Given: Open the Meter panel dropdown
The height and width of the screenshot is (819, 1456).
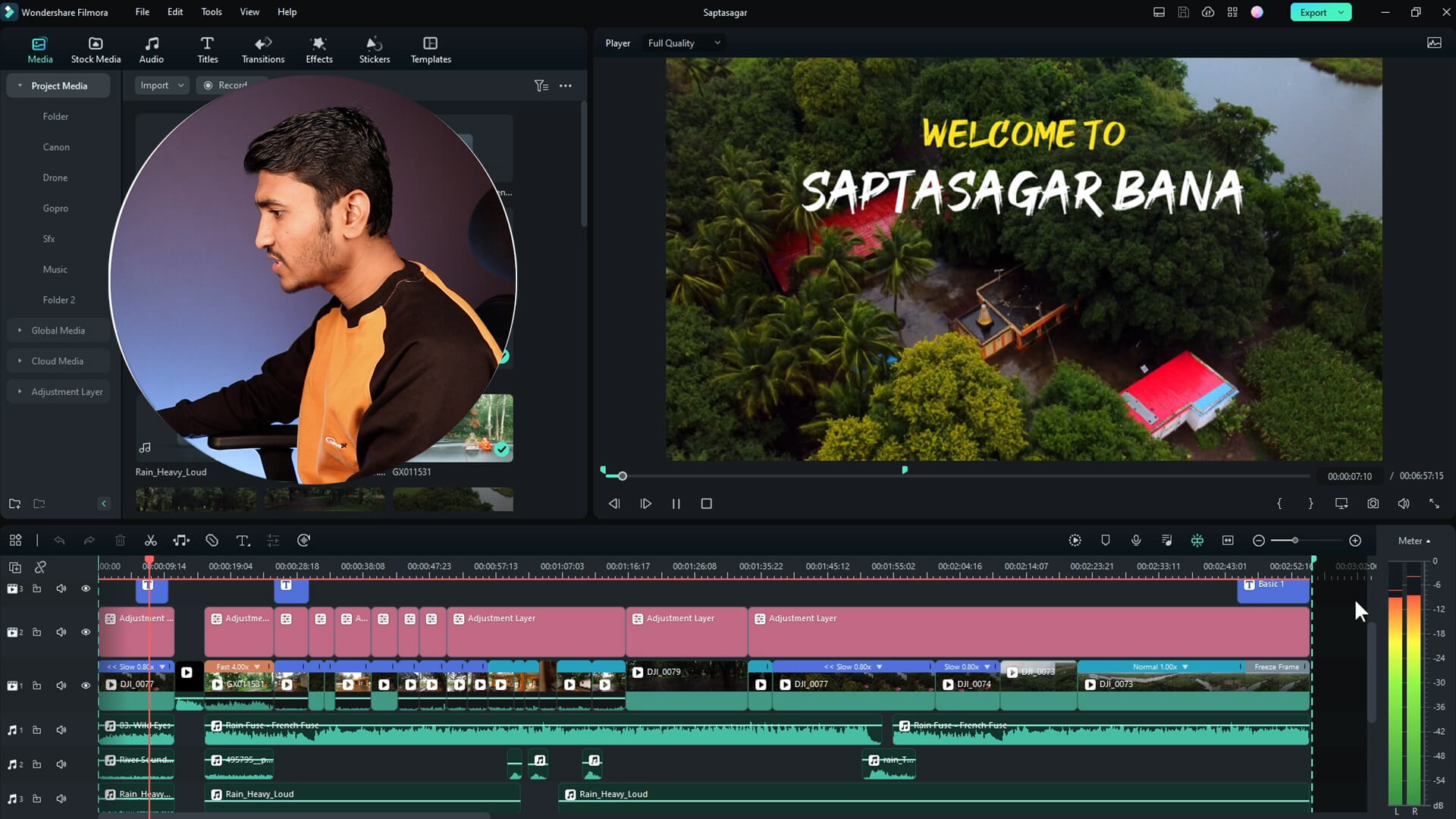Looking at the screenshot, I should (1414, 541).
